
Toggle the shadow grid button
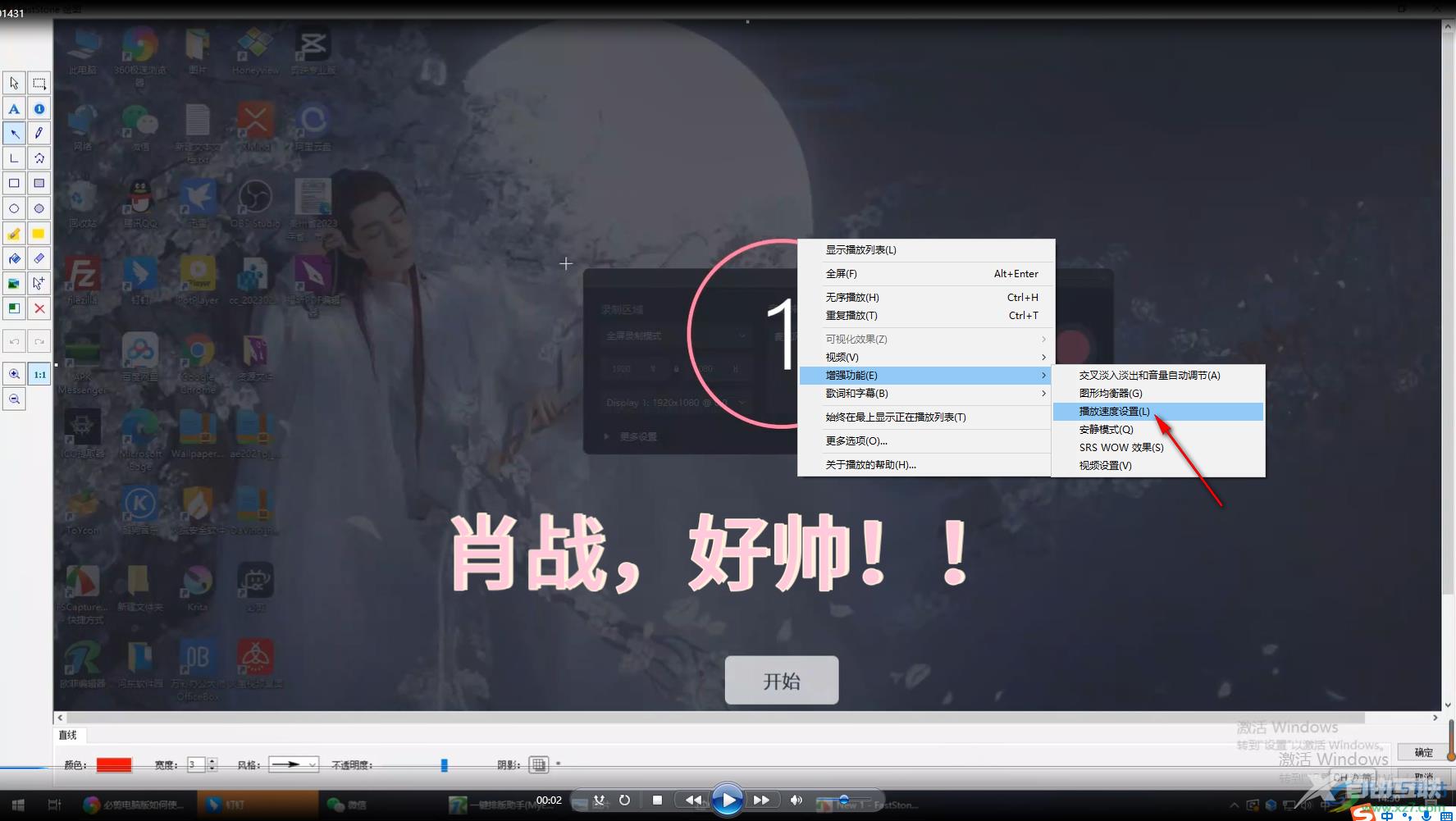tap(538, 764)
